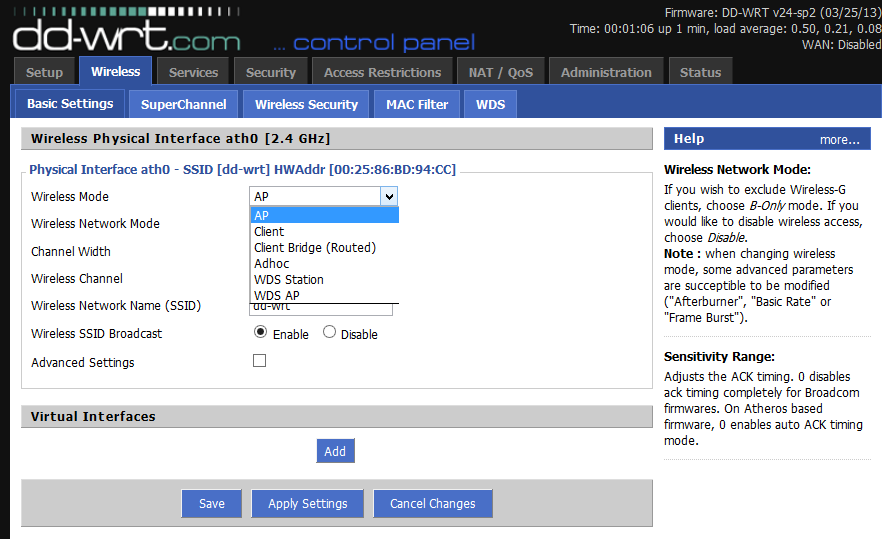Select the Basic Settings sub-tab
882x539 pixels.
tap(70, 104)
